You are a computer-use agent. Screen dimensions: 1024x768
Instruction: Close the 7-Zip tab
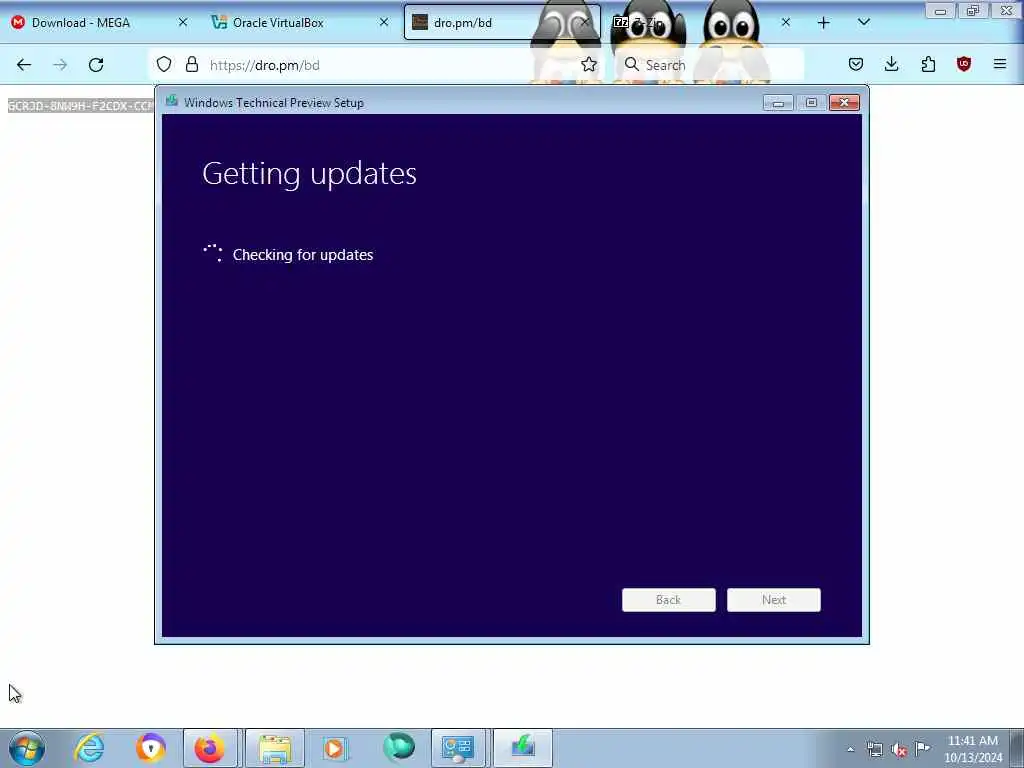[x=786, y=22]
